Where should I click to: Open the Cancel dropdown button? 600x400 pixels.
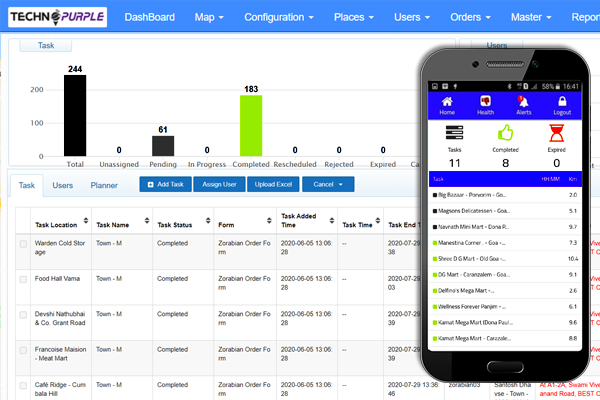(328, 184)
